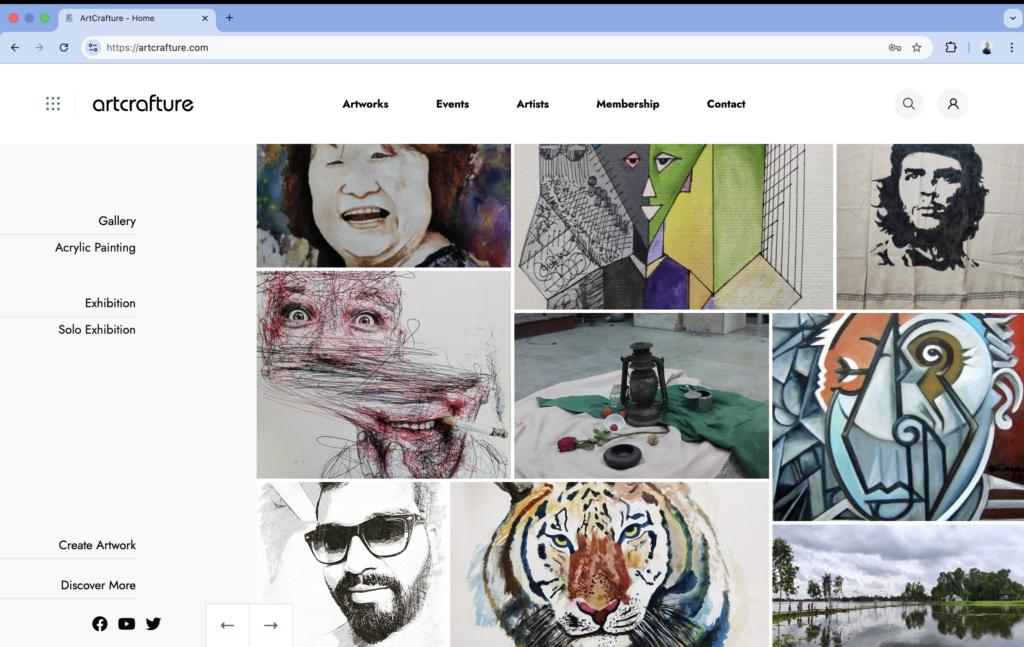Go to previous slide with left arrow
The width and height of the screenshot is (1024, 647).
point(227,625)
